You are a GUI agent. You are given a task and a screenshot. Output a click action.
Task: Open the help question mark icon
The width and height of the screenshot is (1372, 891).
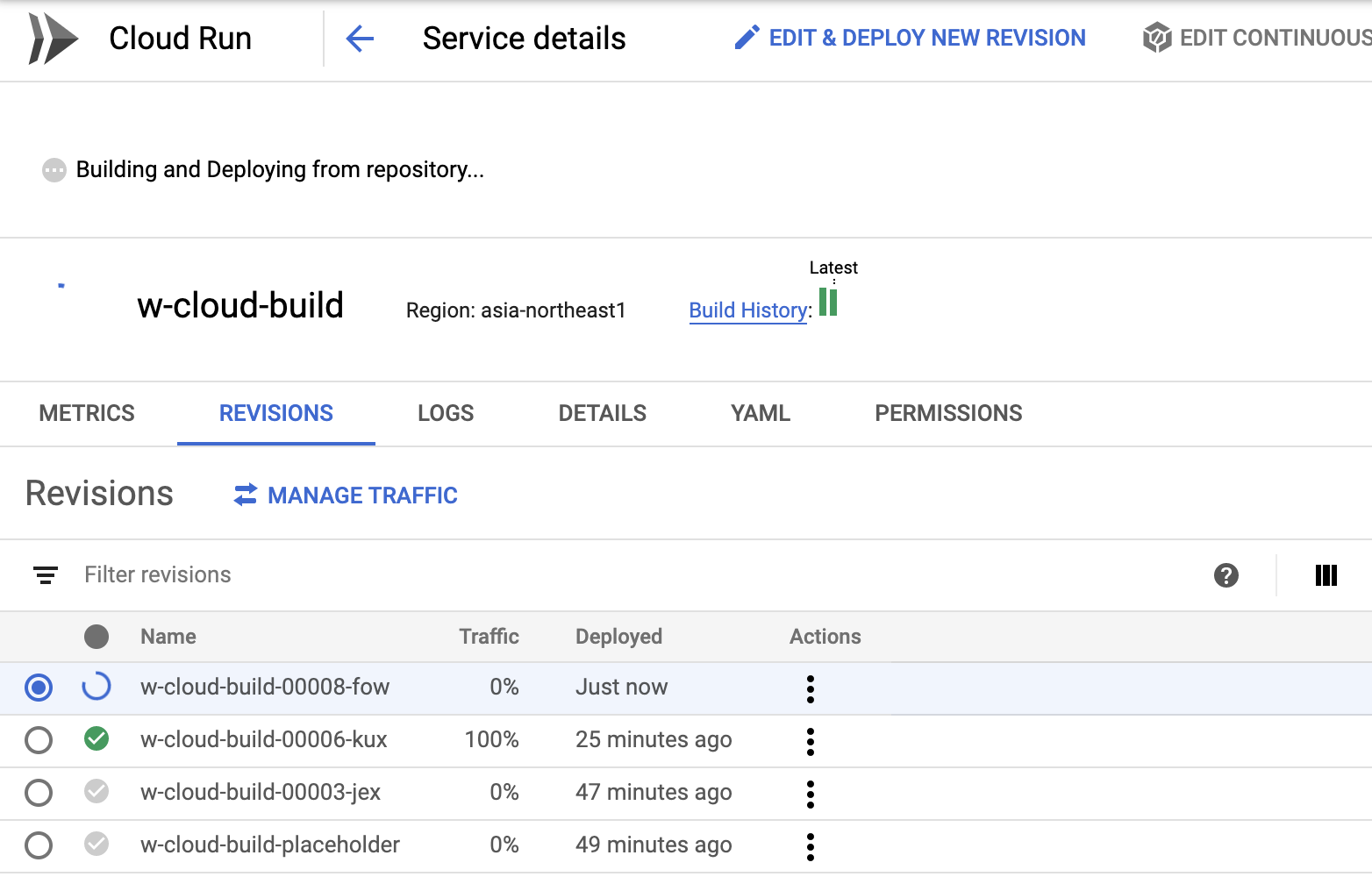pos(1226,575)
